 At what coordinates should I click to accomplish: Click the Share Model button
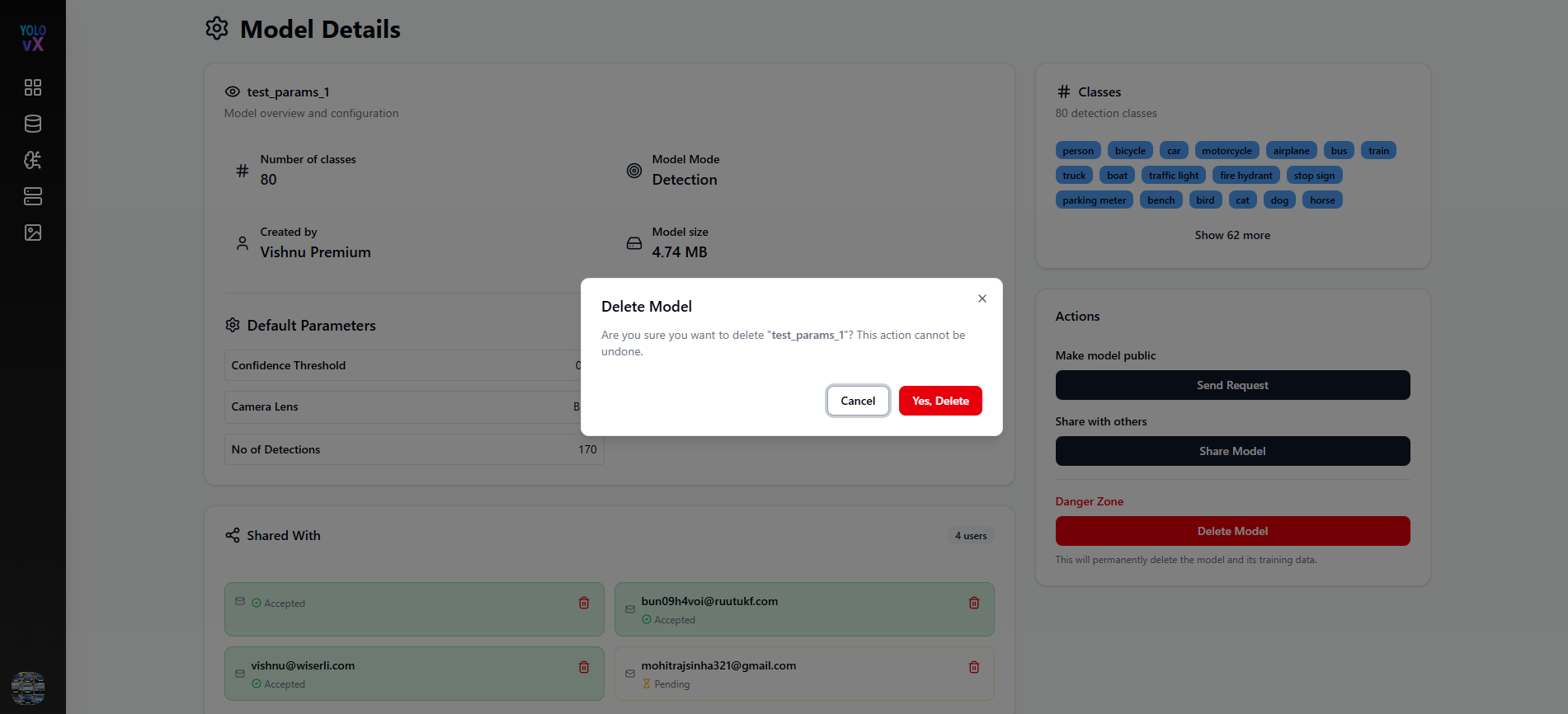[x=1232, y=451]
